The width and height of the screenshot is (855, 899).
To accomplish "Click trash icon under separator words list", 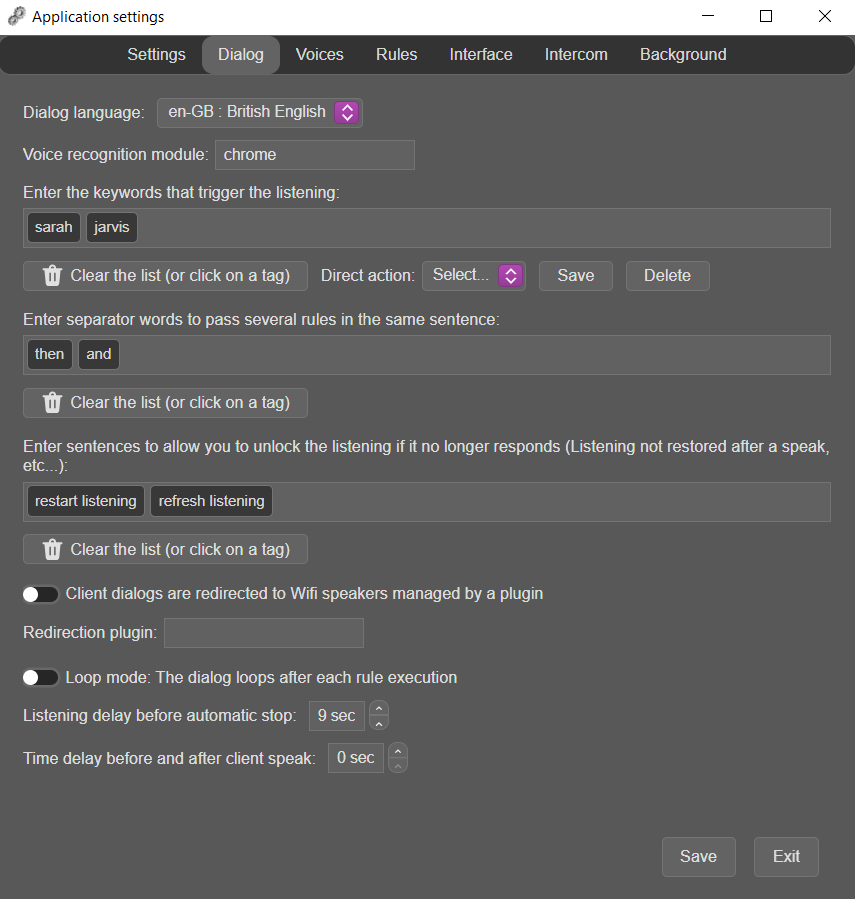I will point(52,403).
